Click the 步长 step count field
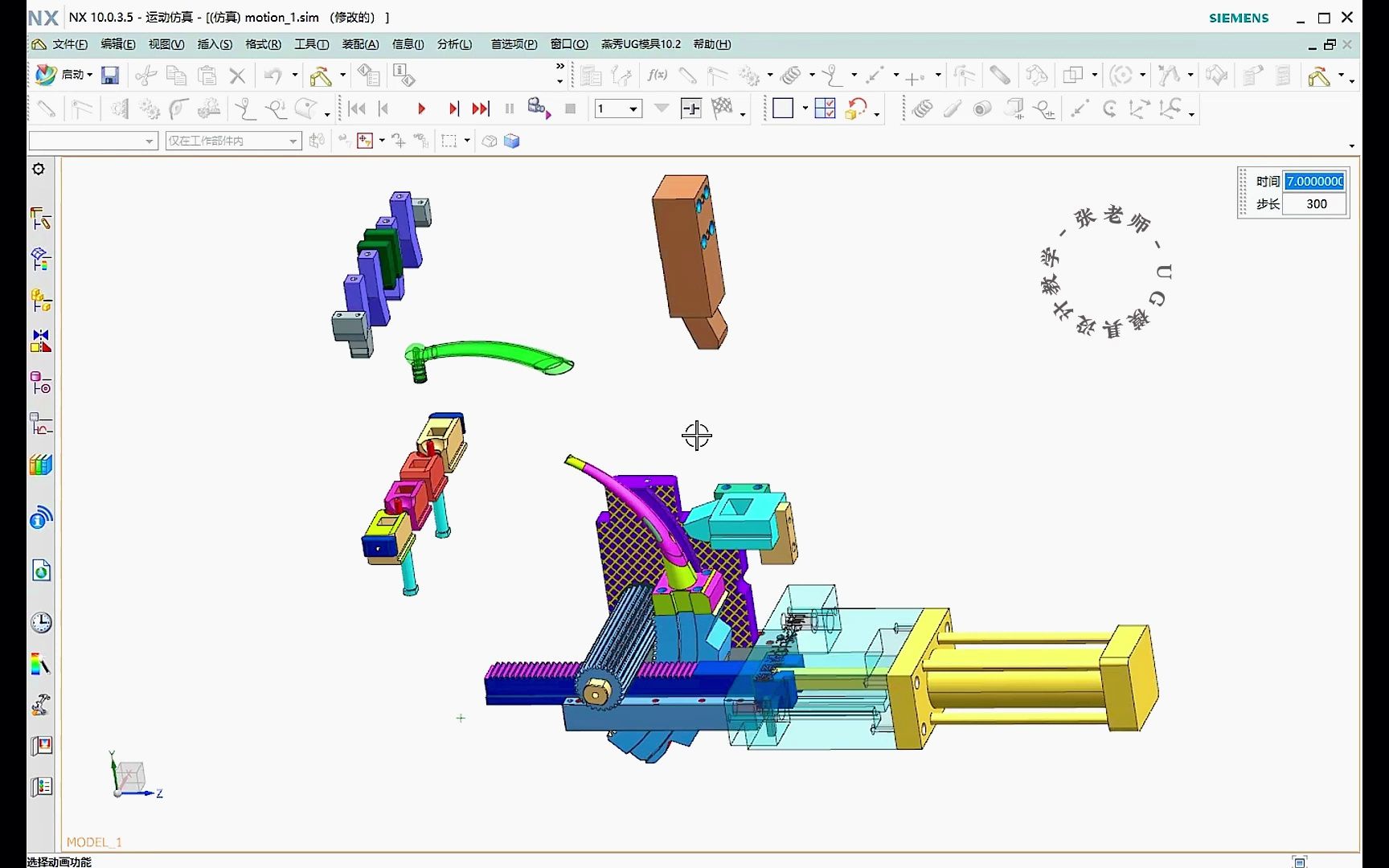The image size is (1389, 868). [1314, 204]
